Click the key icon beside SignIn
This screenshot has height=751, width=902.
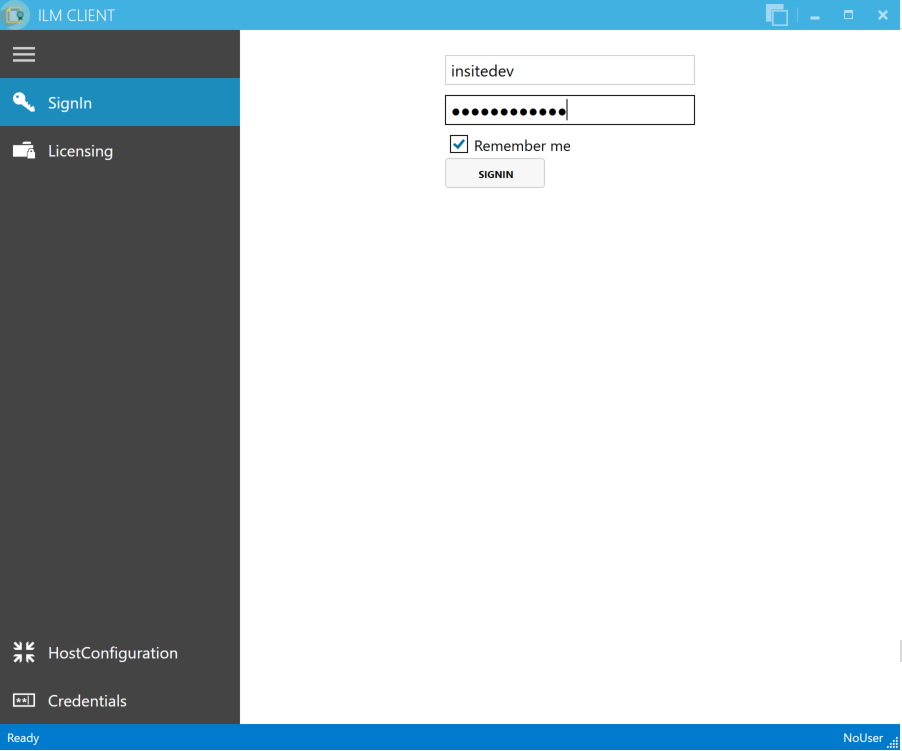click(24, 102)
